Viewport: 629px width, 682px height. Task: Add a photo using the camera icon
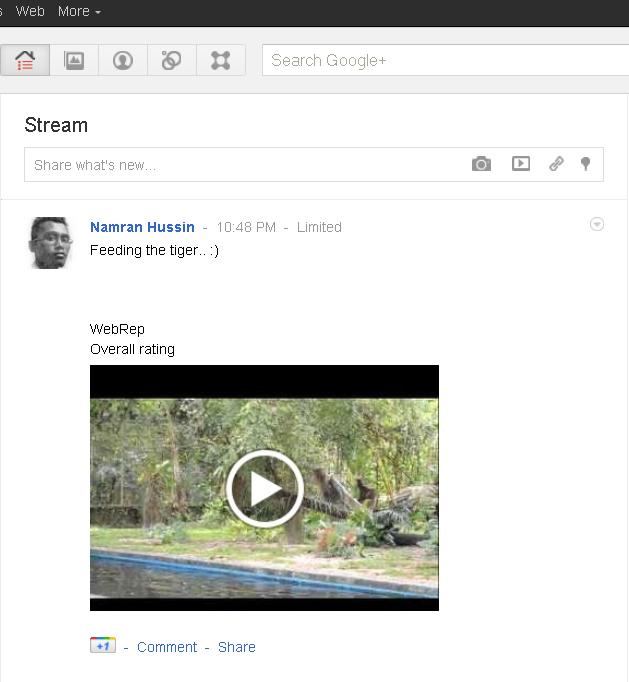coord(481,164)
